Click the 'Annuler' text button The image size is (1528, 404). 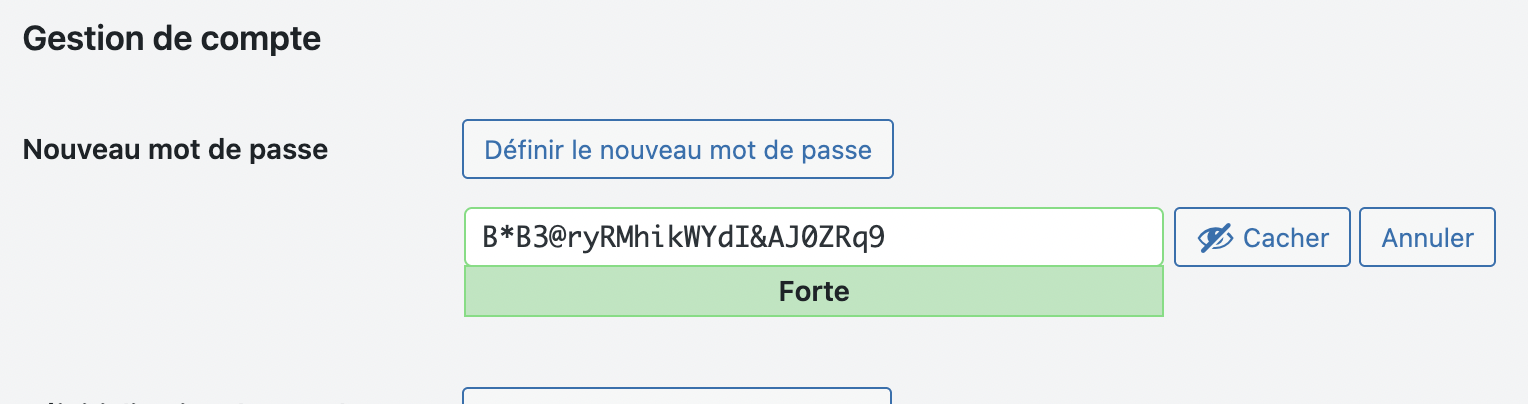tap(1427, 238)
